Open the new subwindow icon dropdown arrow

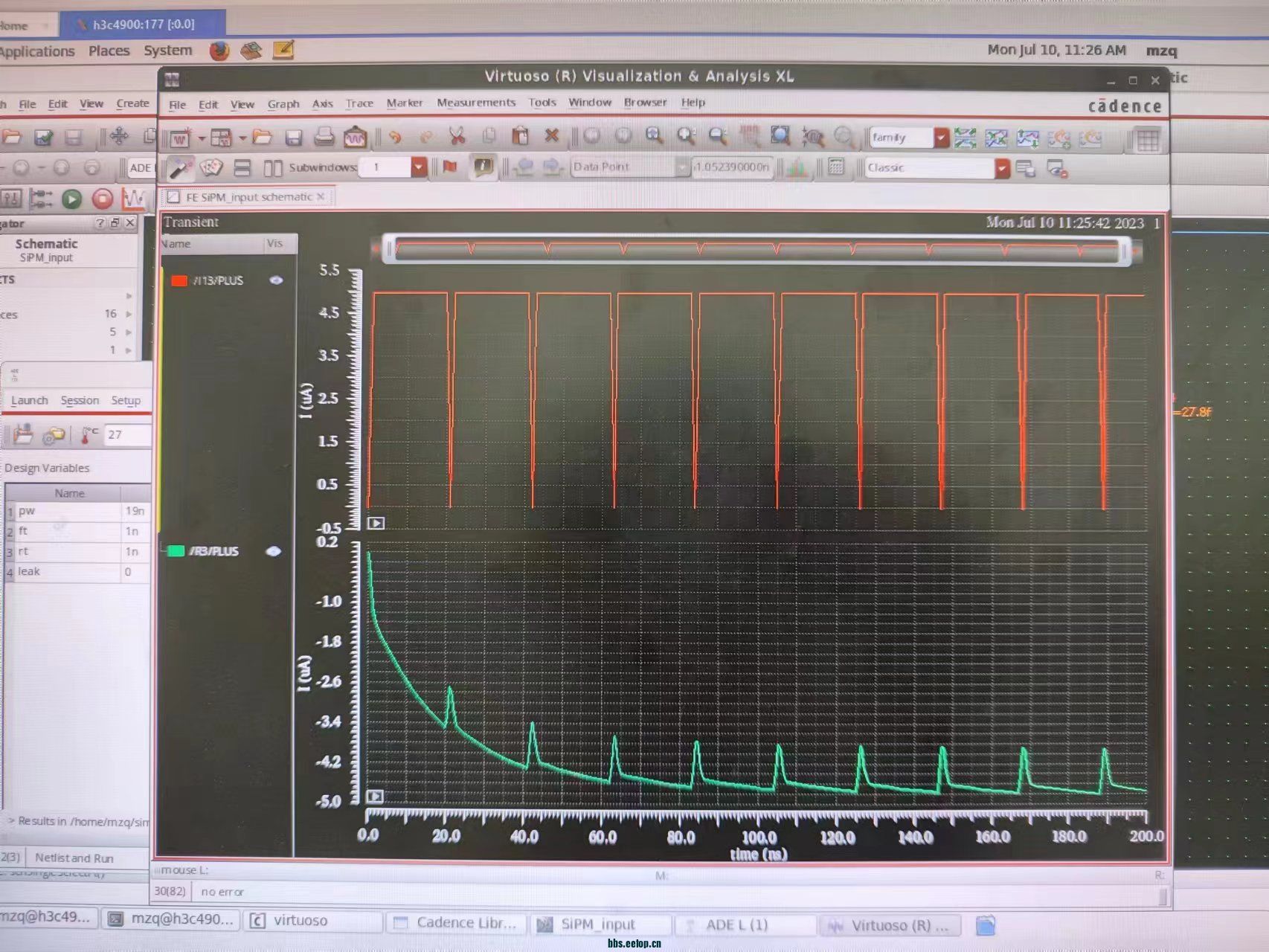pyautogui.click(x=242, y=138)
